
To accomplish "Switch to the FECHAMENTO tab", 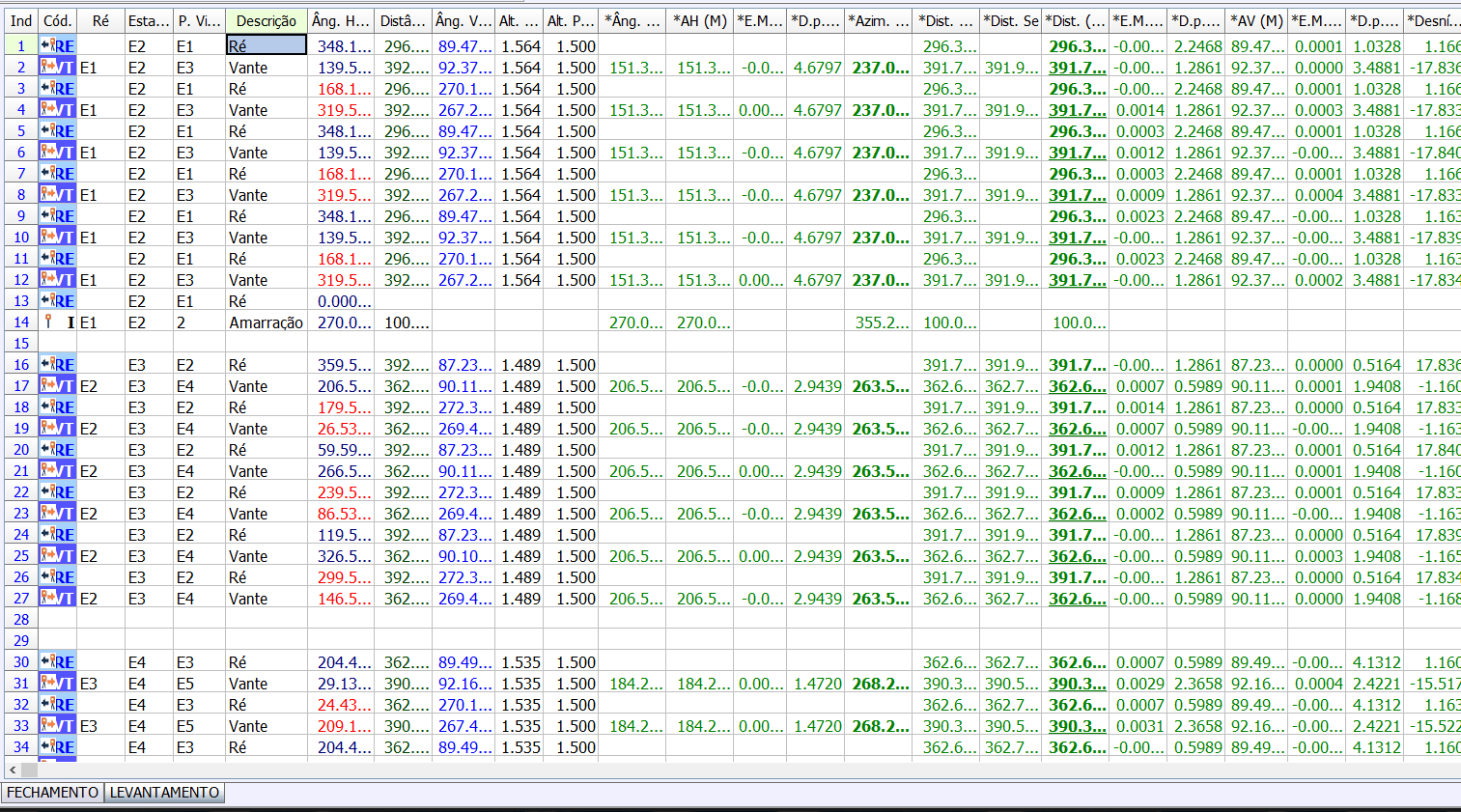I will tap(52, 793).
